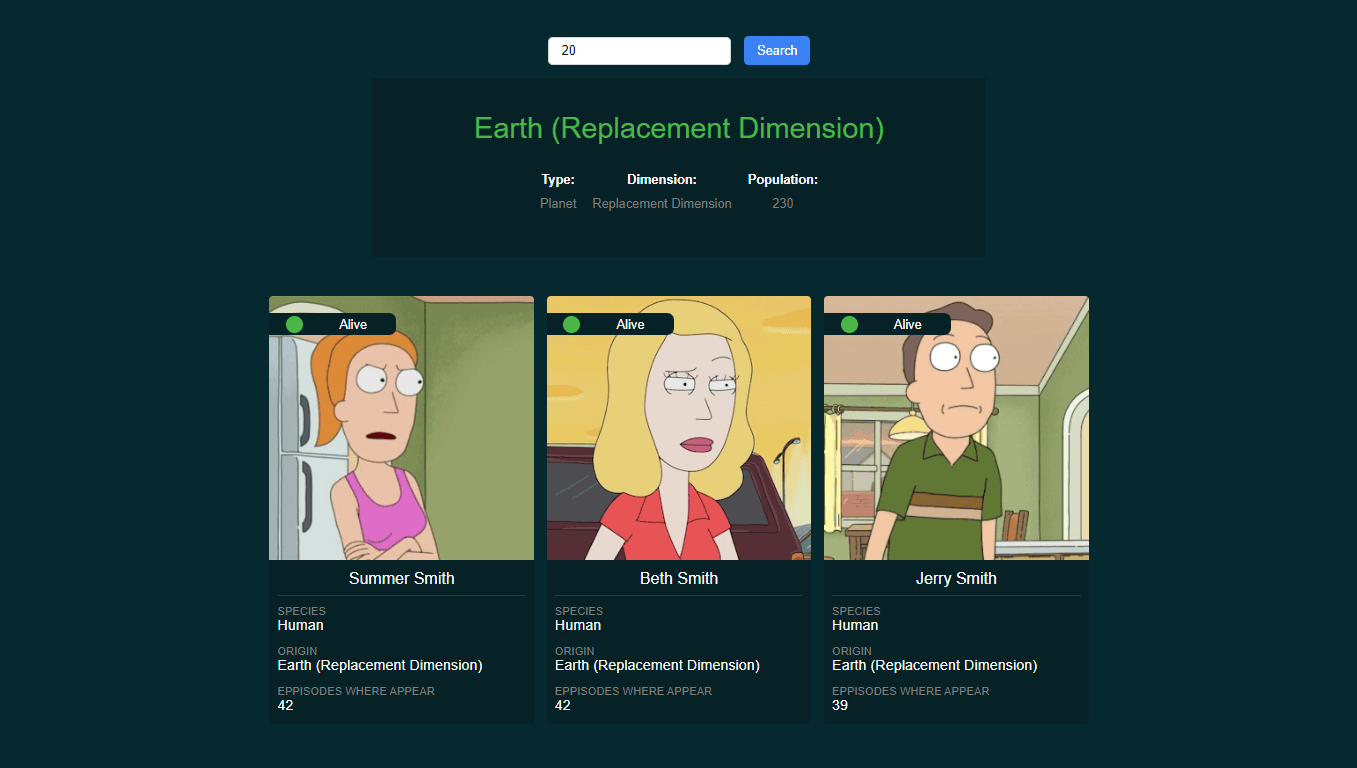Click the name 'Summer Smith'
This screenshot has height=768, width=1357.
(401, 578)
